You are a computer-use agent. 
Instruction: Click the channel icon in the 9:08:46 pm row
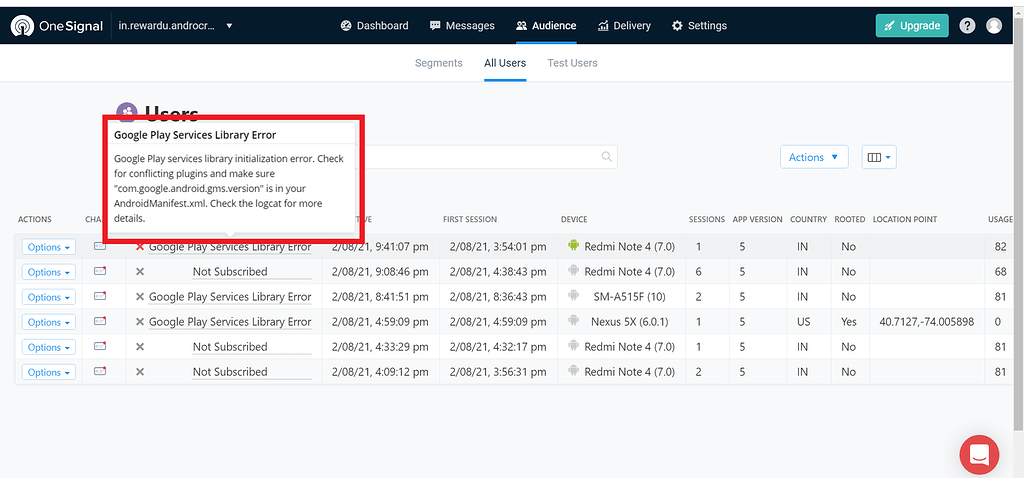[x=100, y=271]
